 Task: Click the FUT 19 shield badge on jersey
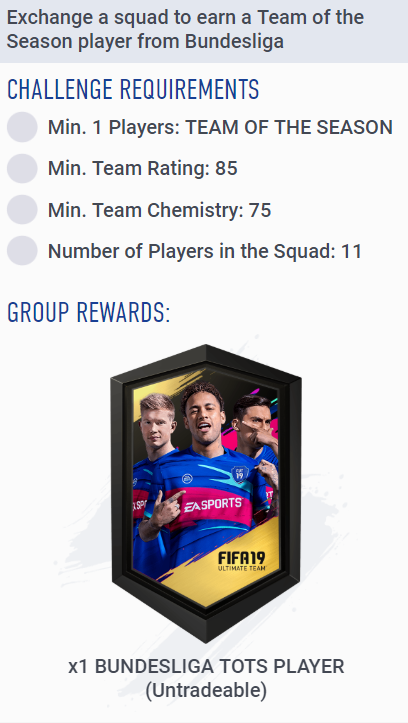pos(240,474)
